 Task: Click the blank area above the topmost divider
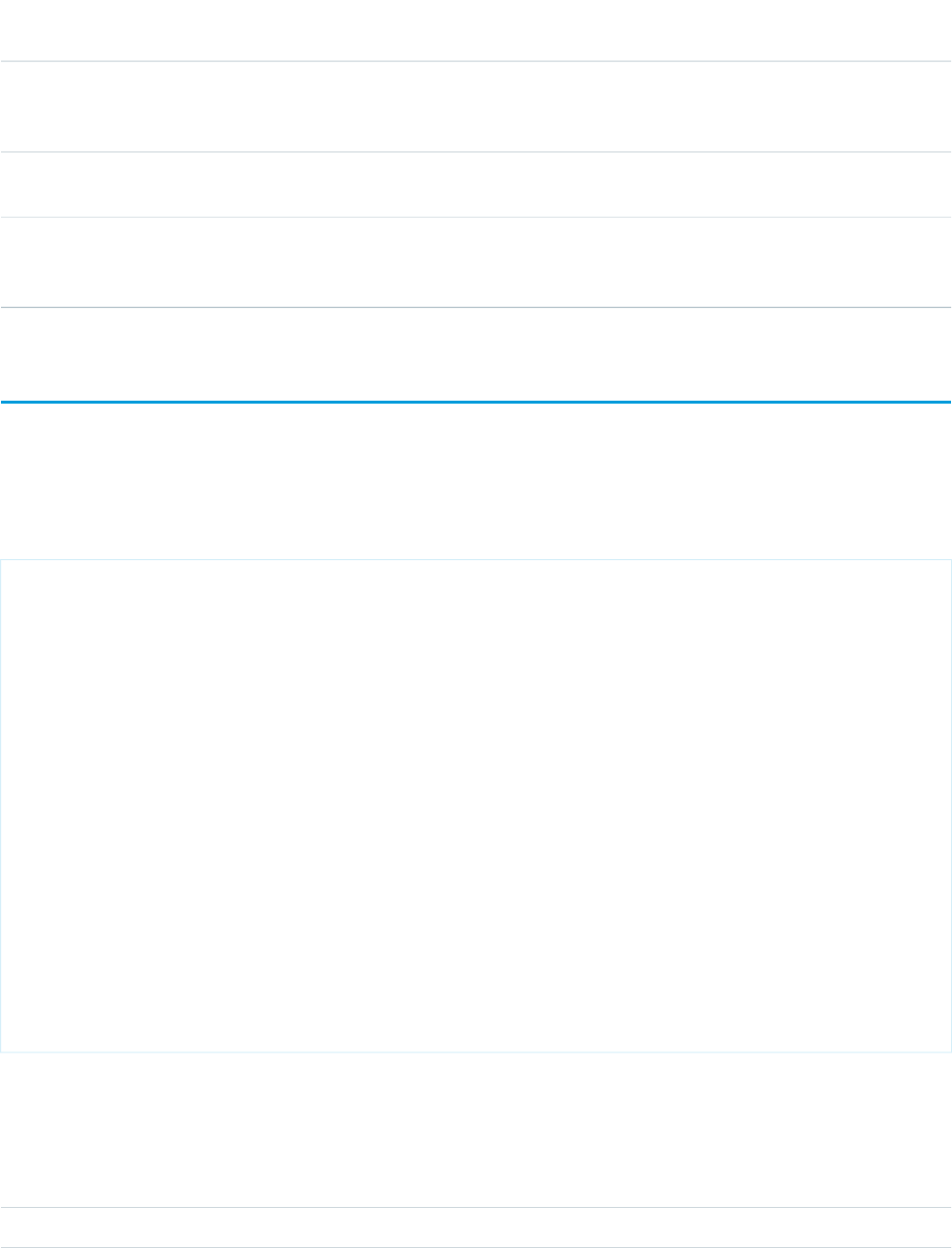point(476,30)
